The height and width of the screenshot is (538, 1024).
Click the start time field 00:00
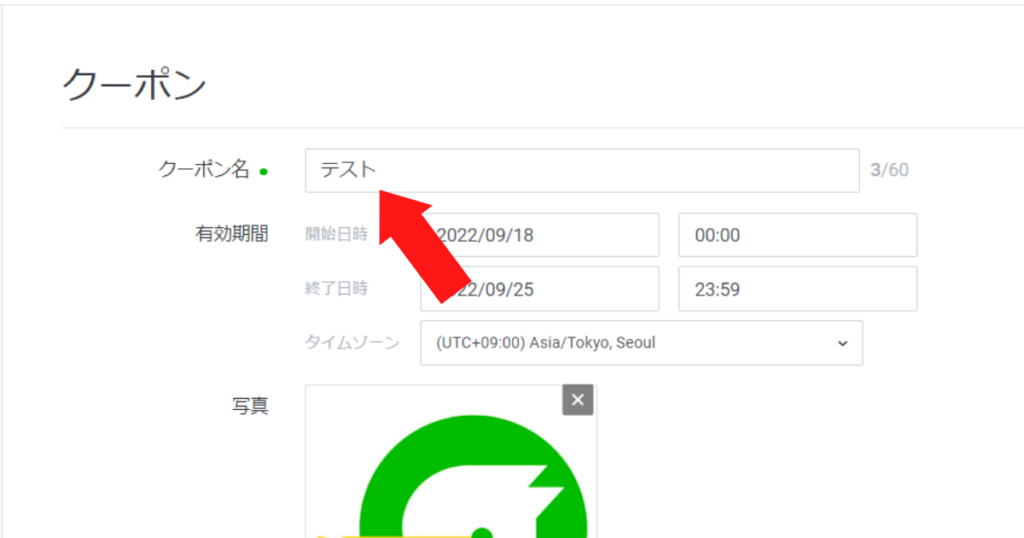[797, 235]
